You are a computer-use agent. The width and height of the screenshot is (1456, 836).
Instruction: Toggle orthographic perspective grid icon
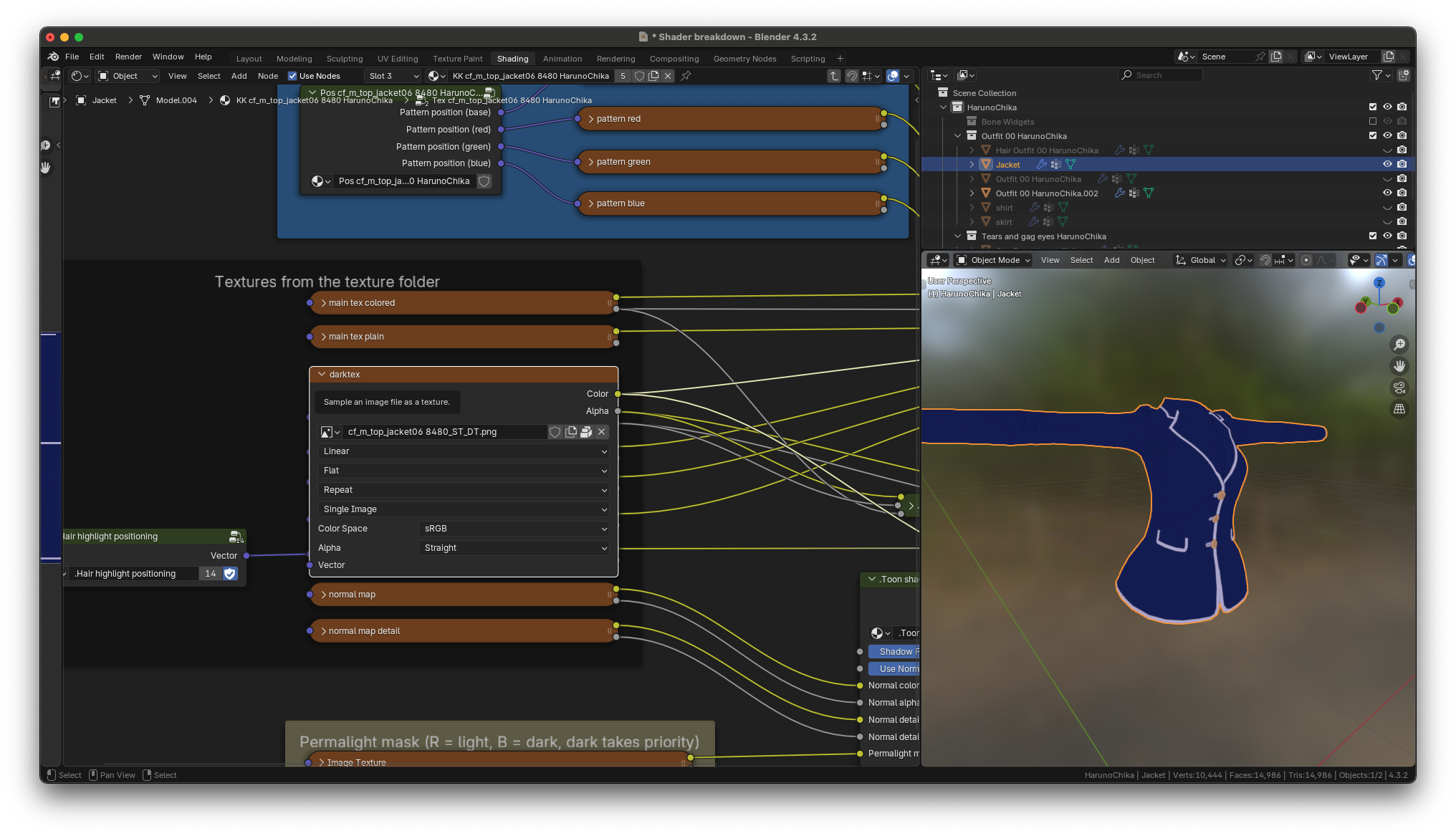[x=1399, y=409]
